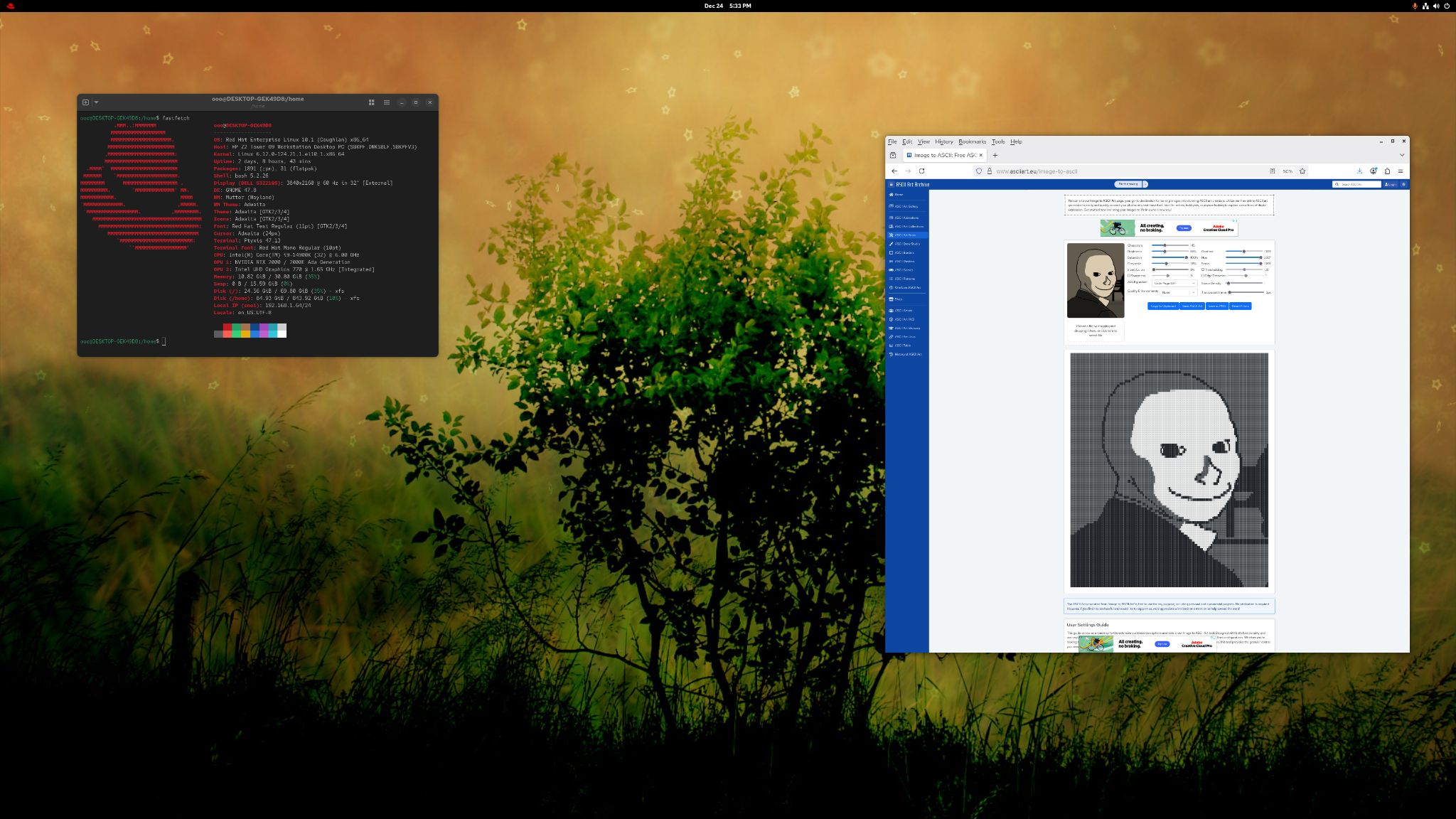The image size is (1456, 819).
Task: Bookmark this page with the star icon
Action: tap(1302, 171)
